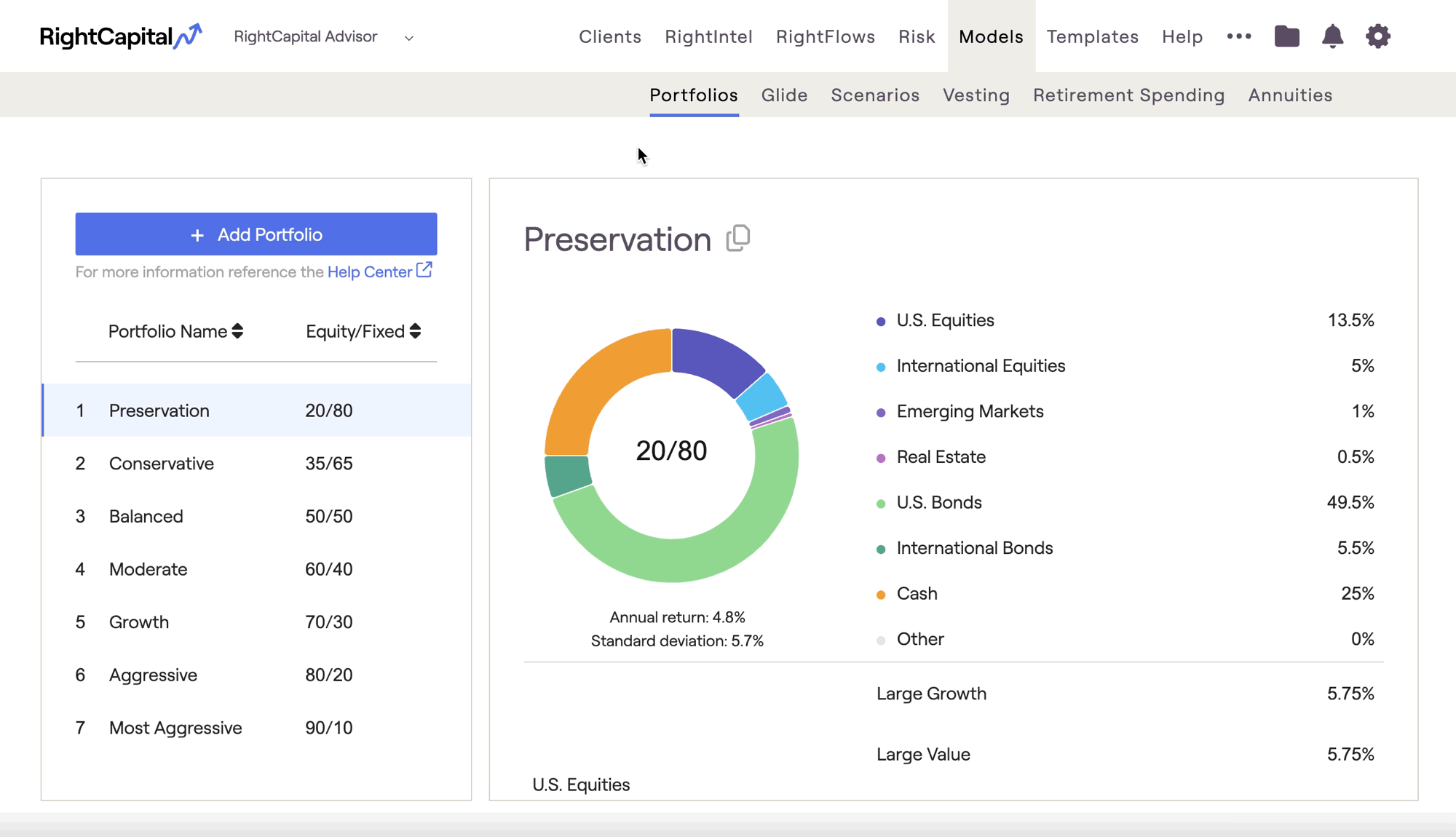Click the International Equities legend dot
Screen dimensions: 1456x837
point(881,367)
